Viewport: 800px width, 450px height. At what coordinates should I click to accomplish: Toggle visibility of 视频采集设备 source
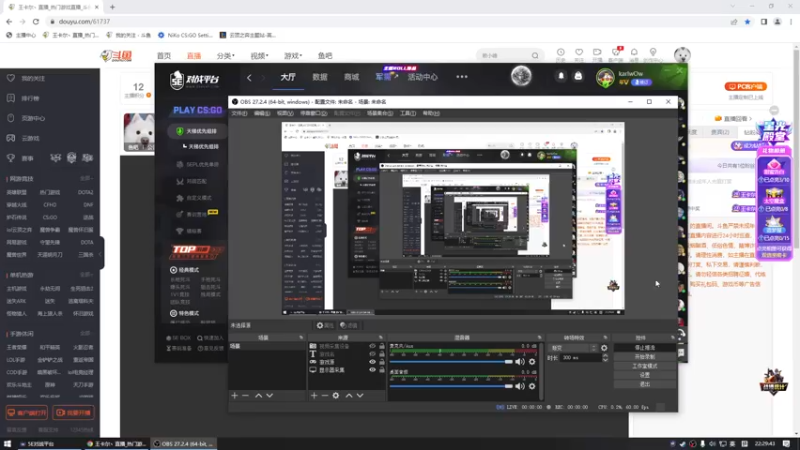[372, 346]
